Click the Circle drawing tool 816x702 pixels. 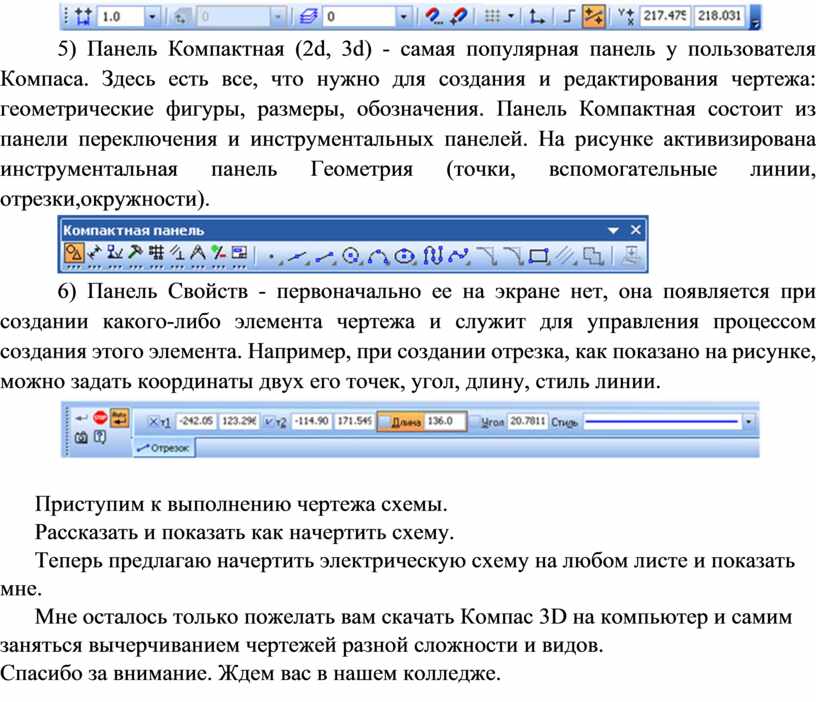click(x=351, y=256)
